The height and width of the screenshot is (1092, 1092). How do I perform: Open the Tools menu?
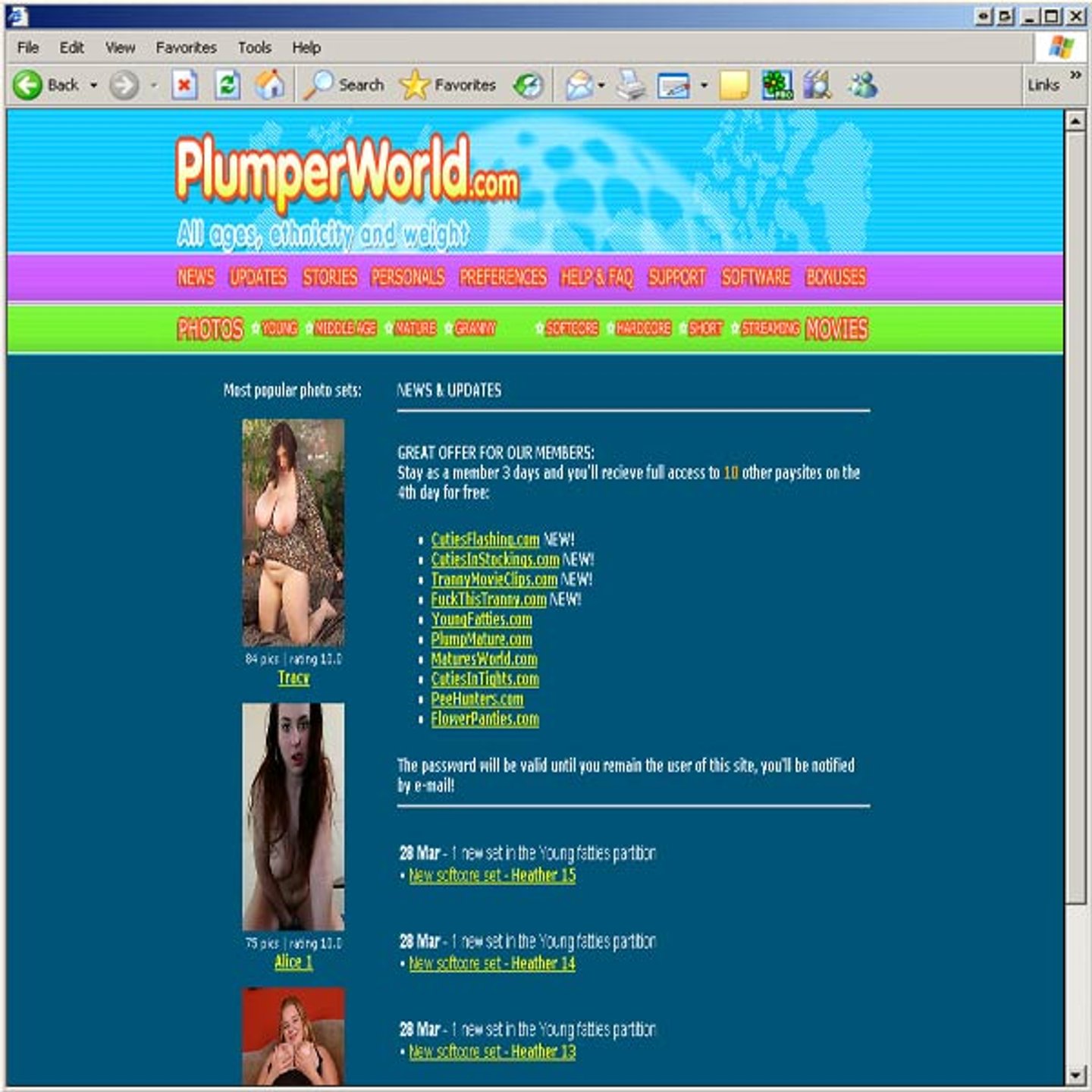coord(254,48)
